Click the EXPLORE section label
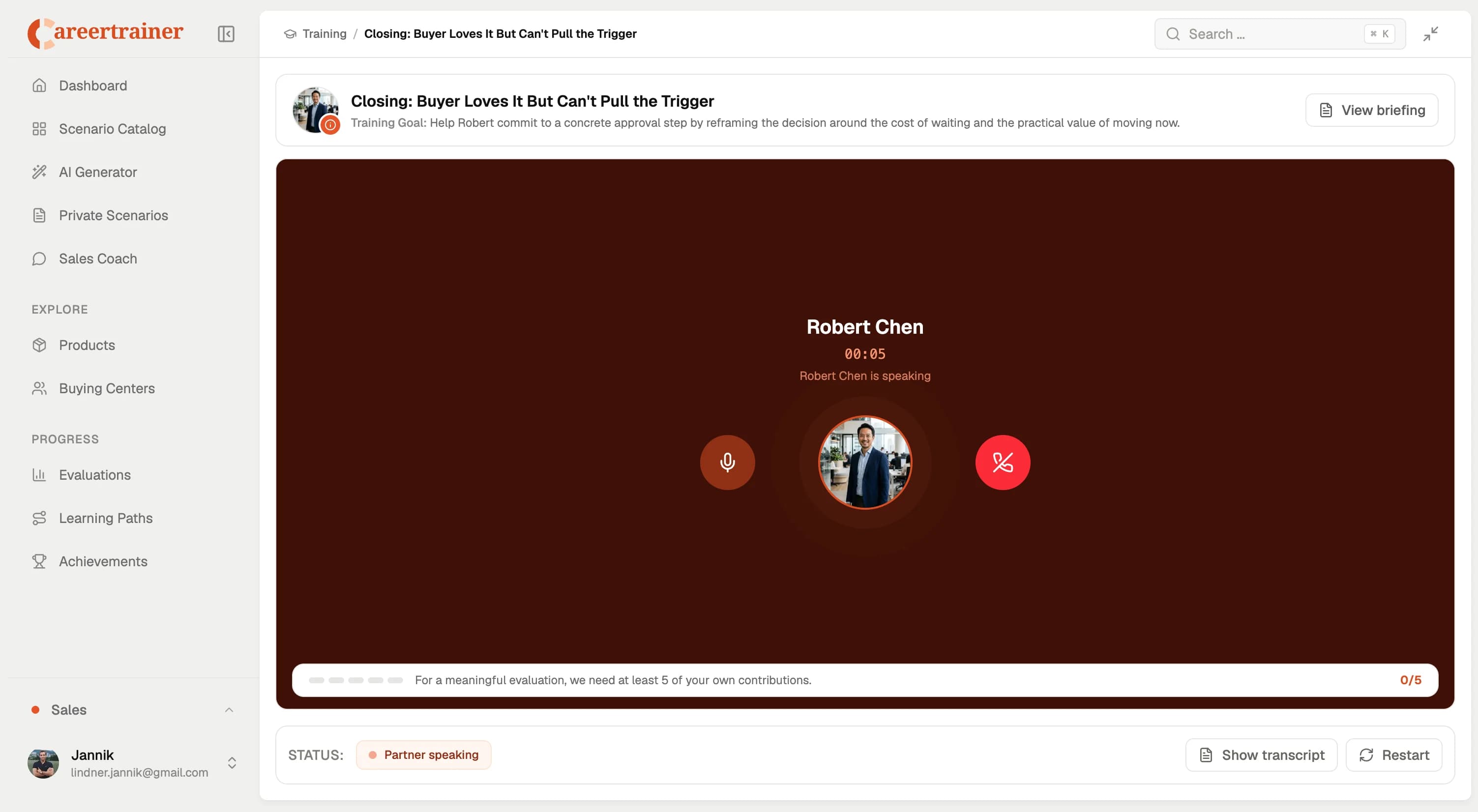This screenshot has height=812, width=1478. (59, 309)
